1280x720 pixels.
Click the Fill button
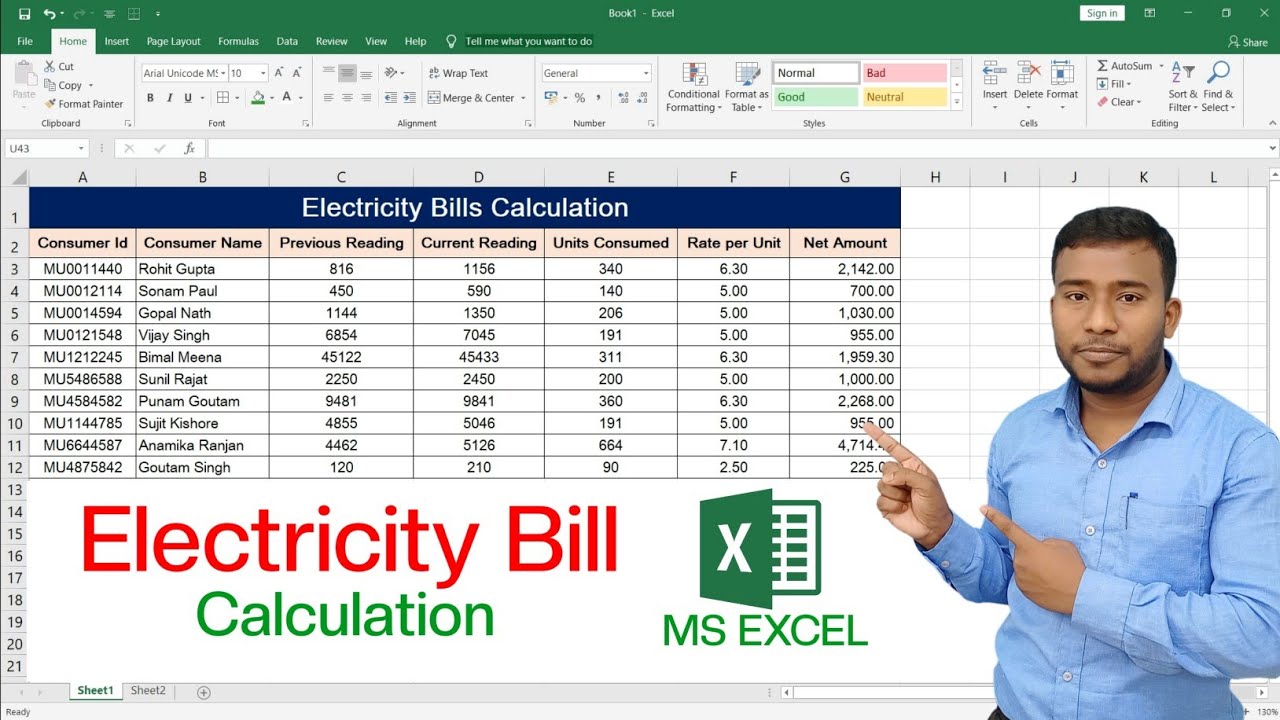1114,84
